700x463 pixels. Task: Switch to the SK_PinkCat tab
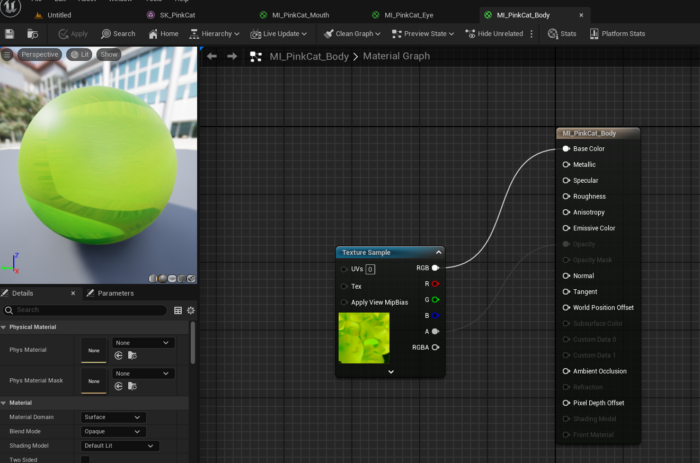click(x=172, y=15)
